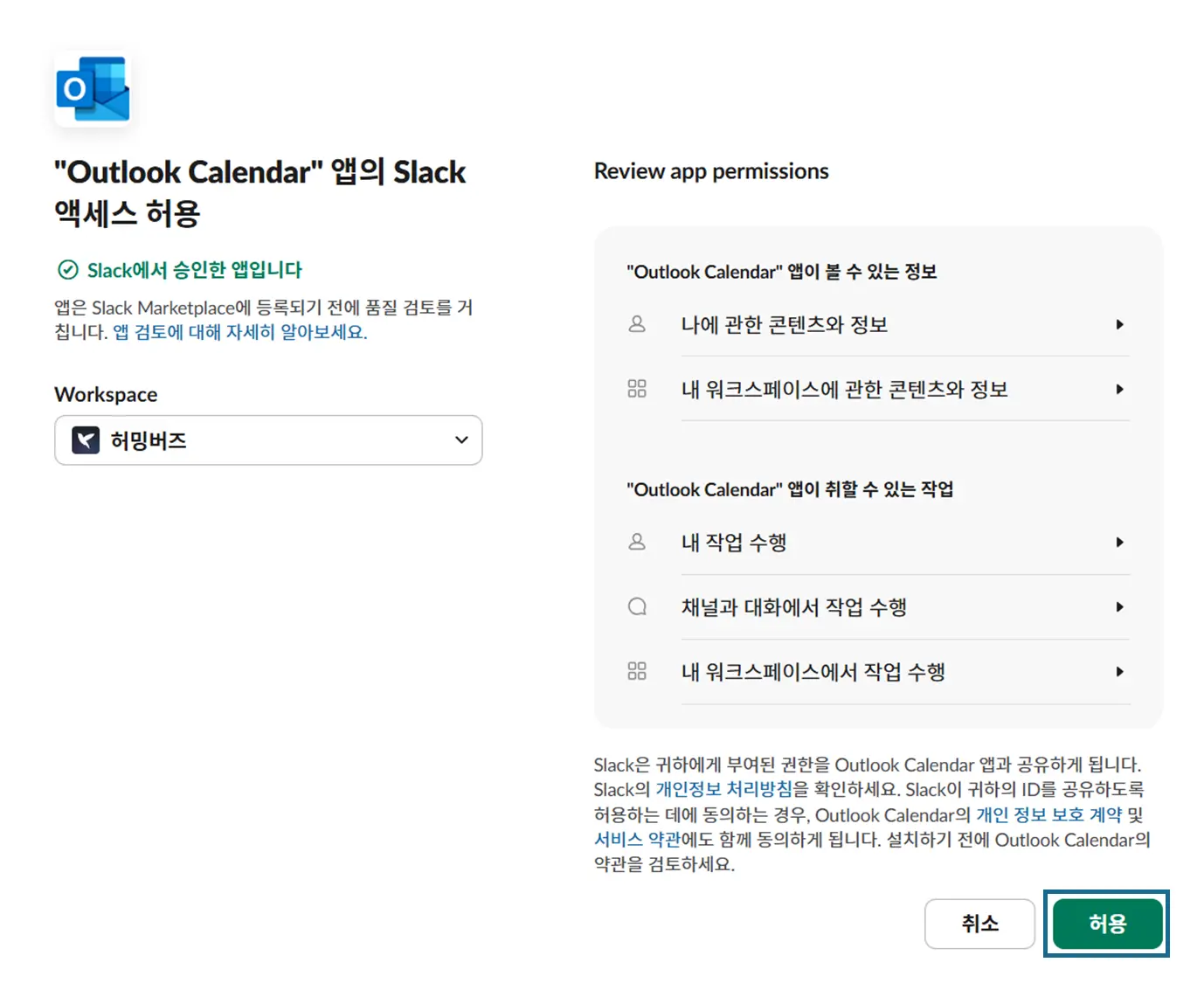Click the 허밍버즈 workspace bird icon
Image resolution: width=1204 pixels, height=983 pixels.
coord(86,440)
